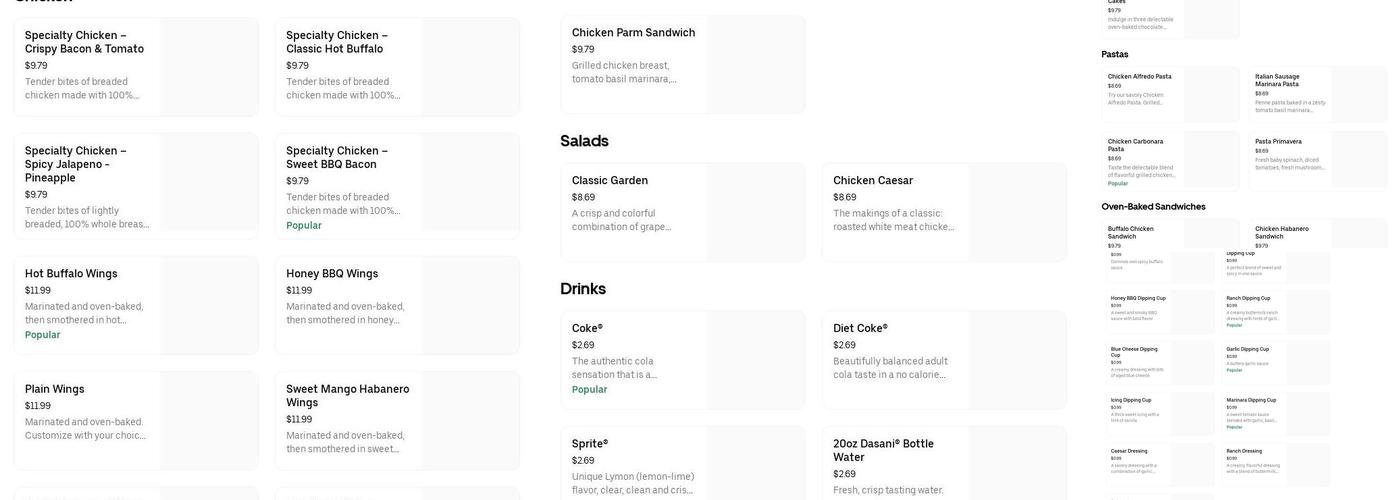Open the Specialty Chicken Crispy Bacon & Tomato item
1400x500 pixels.
pyautogui.click(x=136, y=67)
